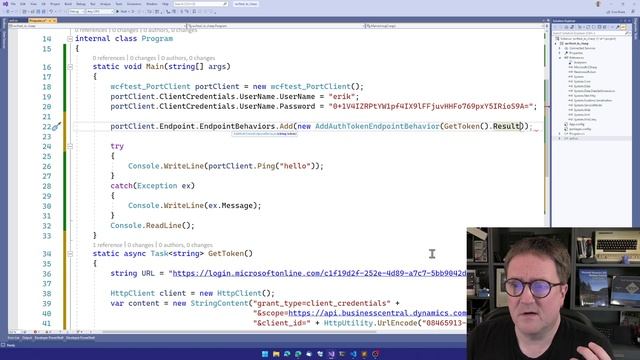Click Switch Views icon in Solution Explorer
Screen dimensions: 640x360
(x=572, y=27)
